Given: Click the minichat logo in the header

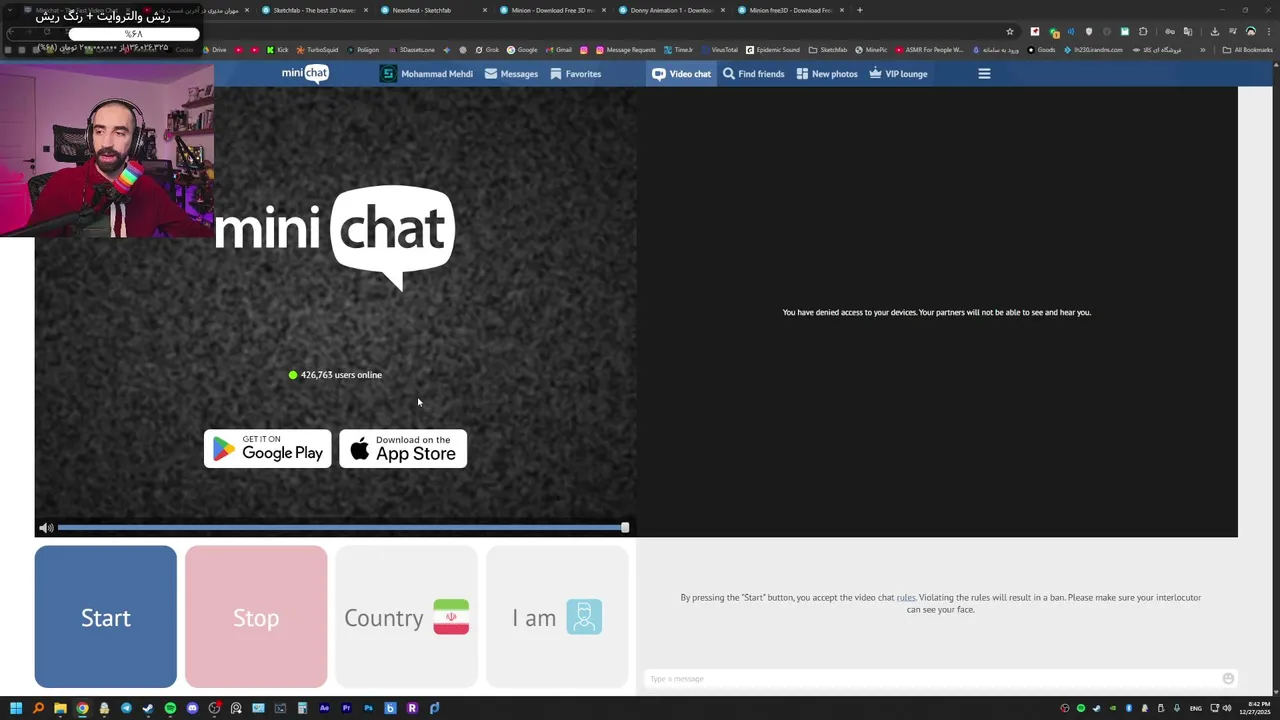Looking at the screenshot, I should (305, 73).
